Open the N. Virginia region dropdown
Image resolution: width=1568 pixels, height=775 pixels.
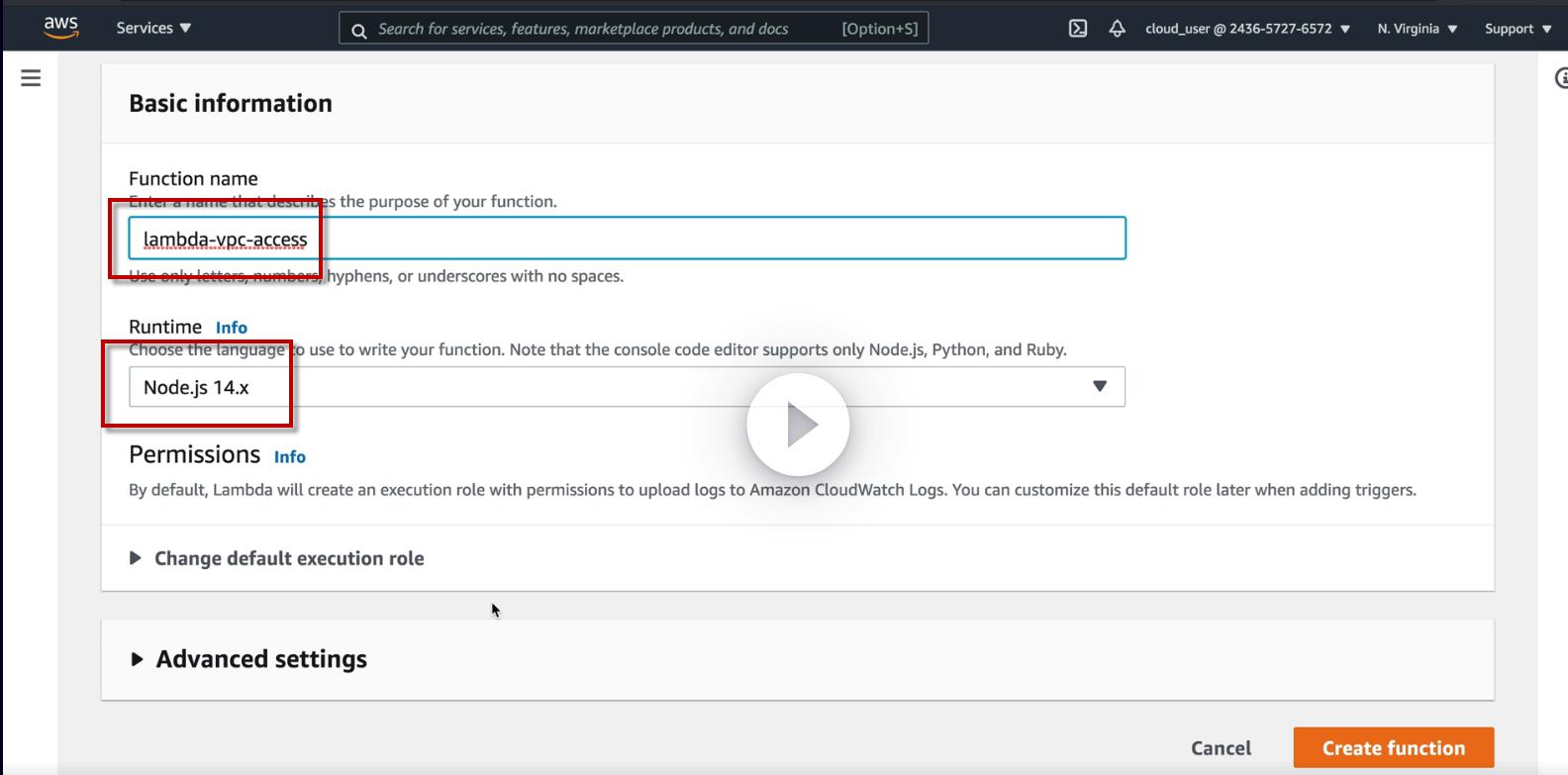(x=1417, y=29)
